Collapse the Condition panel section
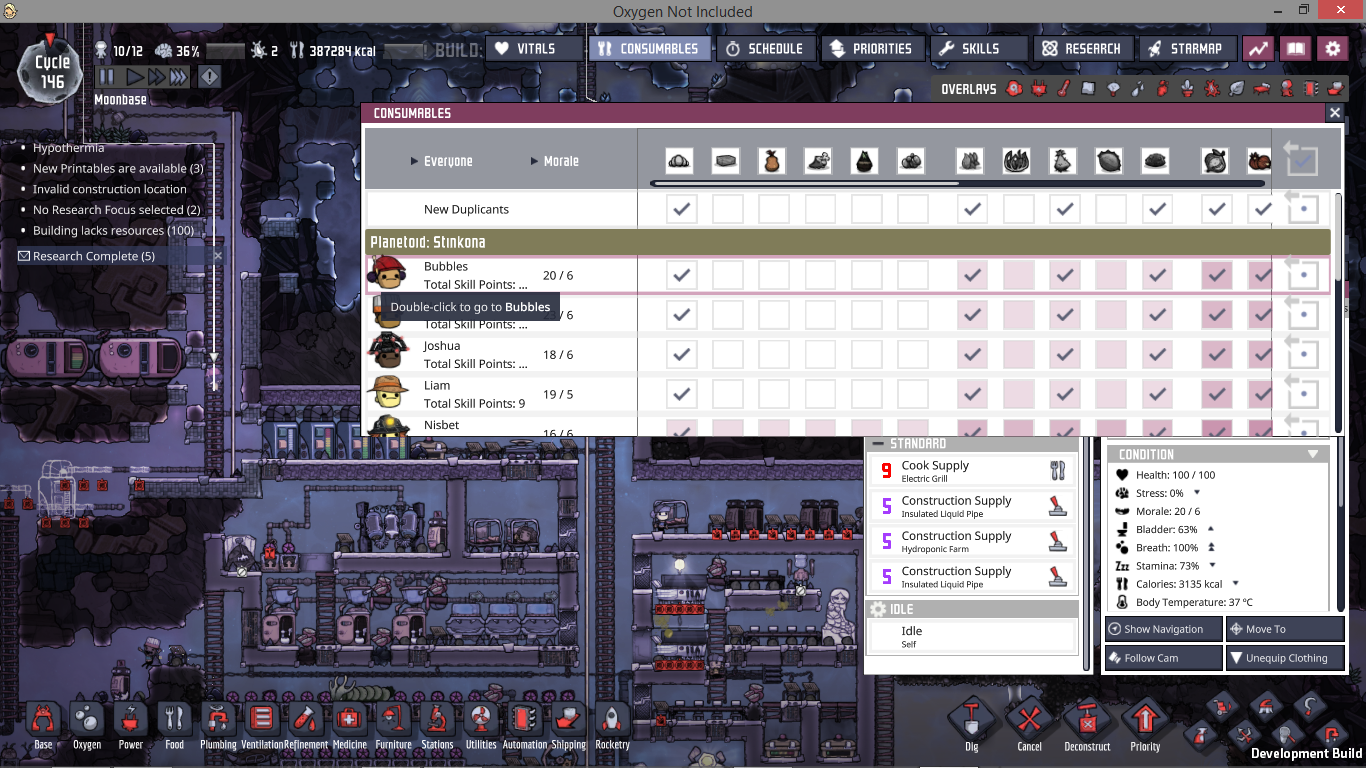The image size is (1366, 768). click(x=1313, y=454)
